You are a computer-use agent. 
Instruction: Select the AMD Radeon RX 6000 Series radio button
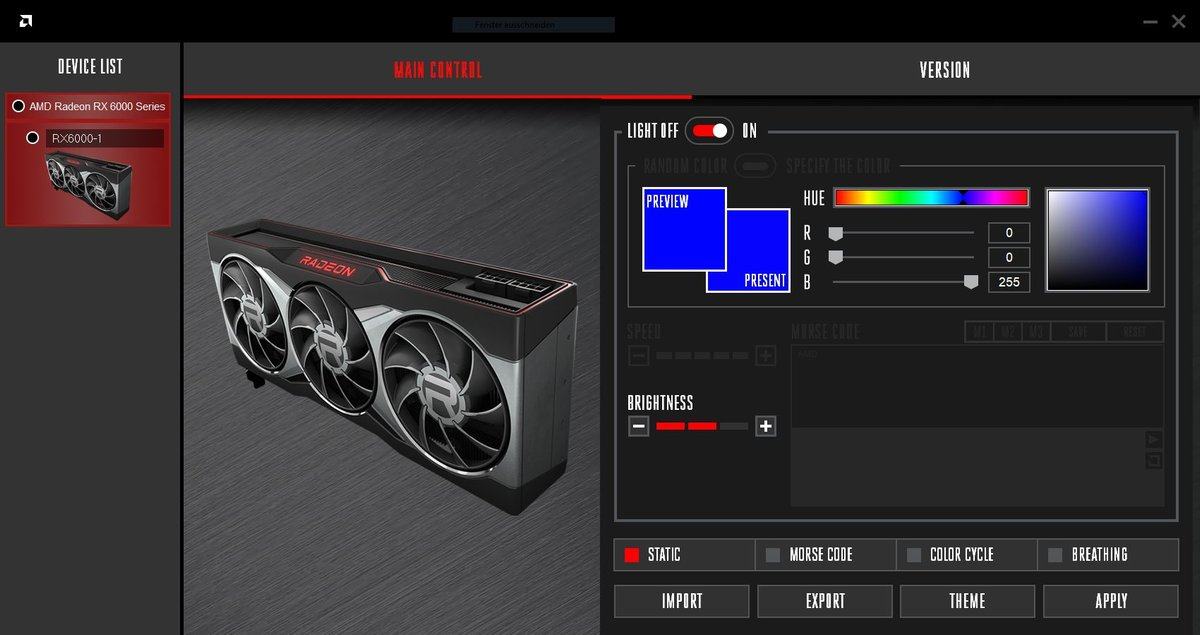click(x=18, y=106)
